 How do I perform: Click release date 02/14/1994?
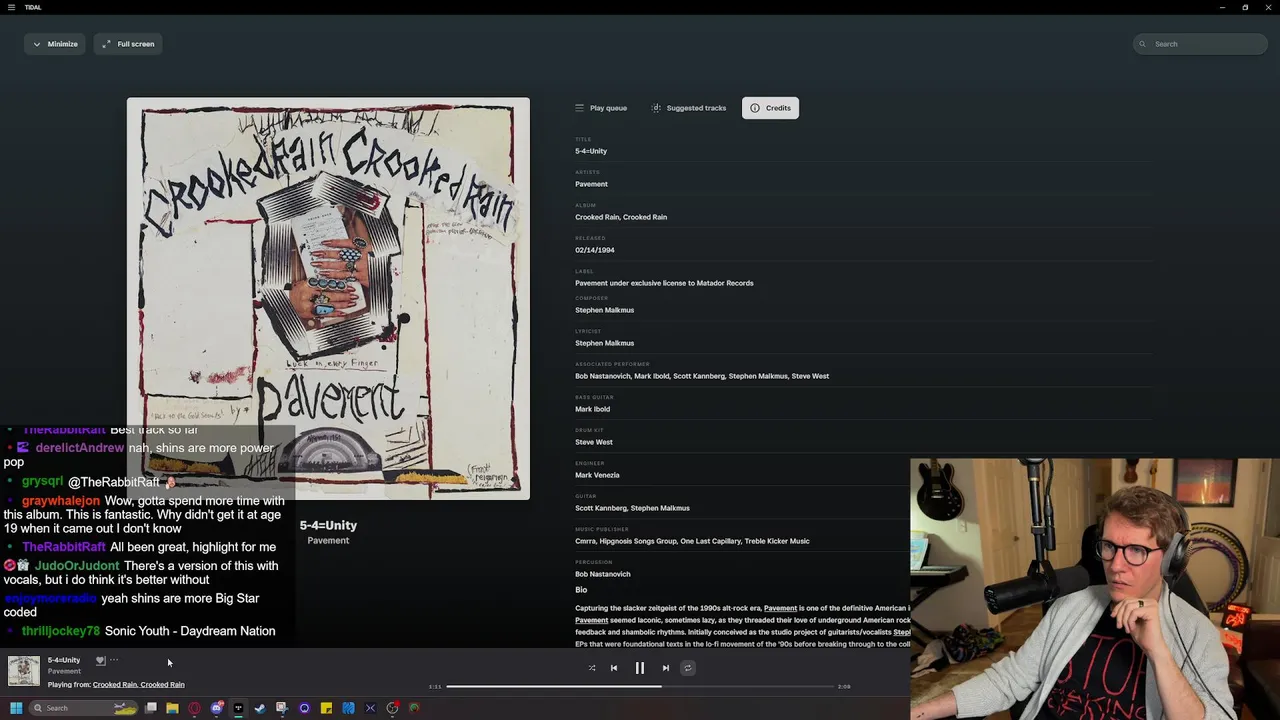(x=595, y=250)
